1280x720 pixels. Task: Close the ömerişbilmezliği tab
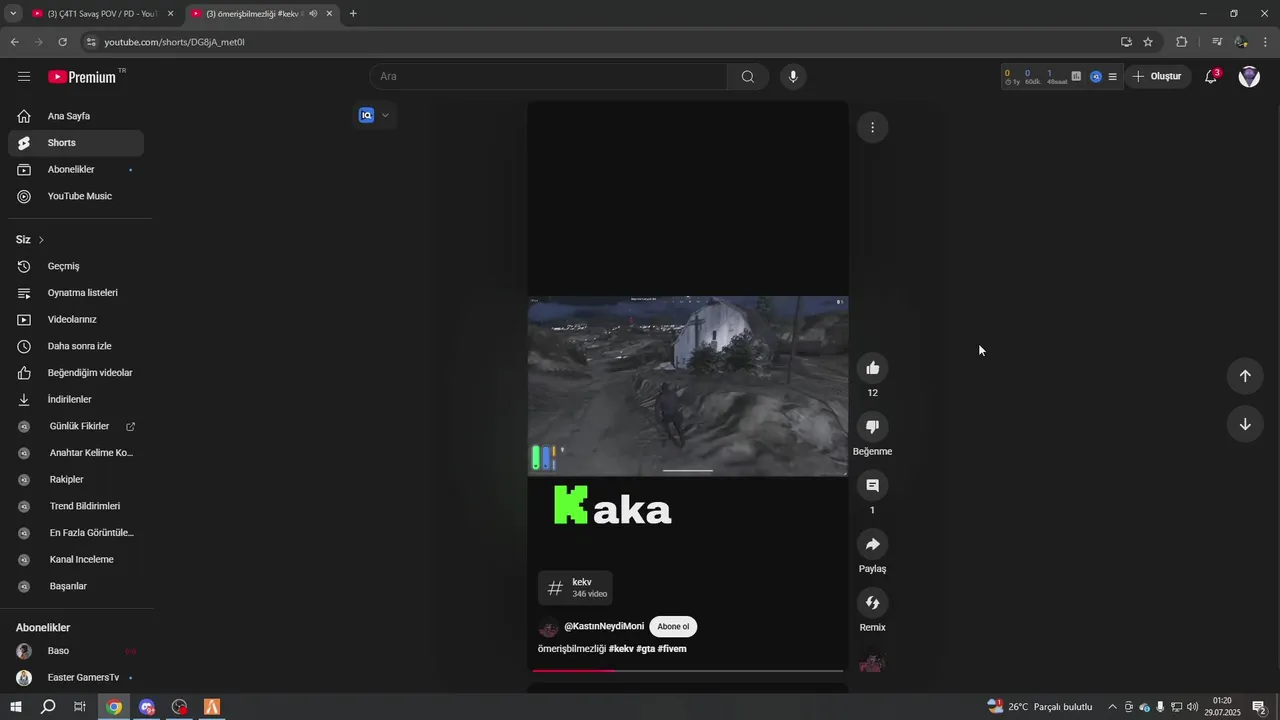tap(329, 14)
